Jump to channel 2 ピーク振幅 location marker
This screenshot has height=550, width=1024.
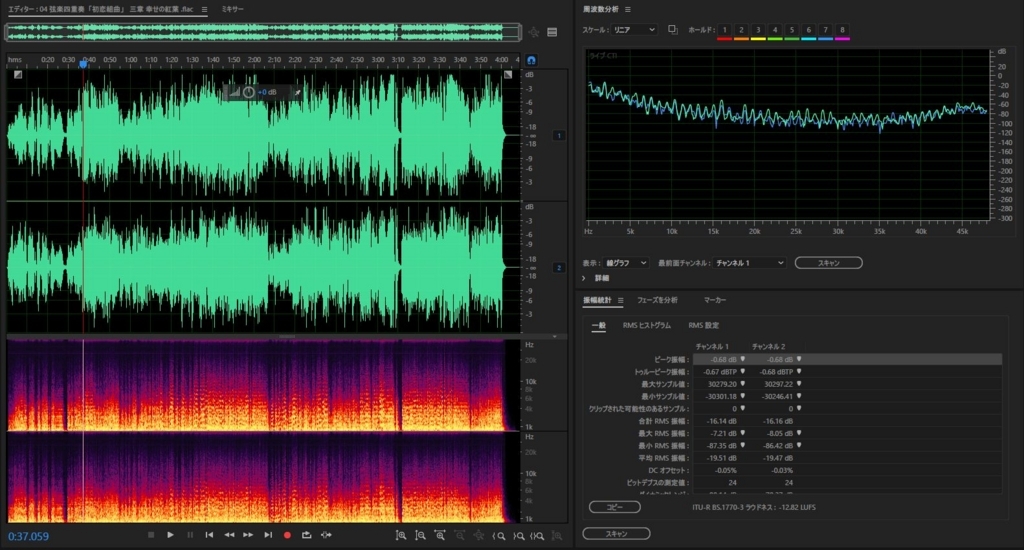[799, 359]
